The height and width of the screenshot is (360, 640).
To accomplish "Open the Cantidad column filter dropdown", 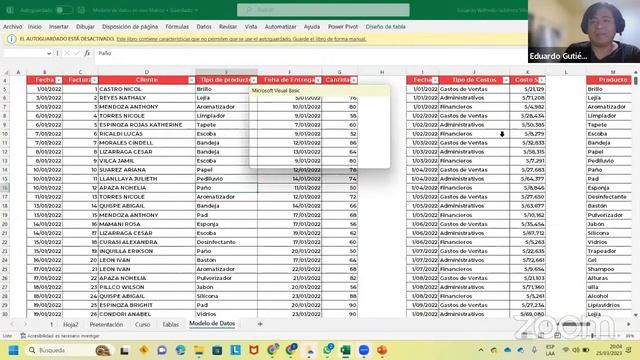I will tap(353, 80).
